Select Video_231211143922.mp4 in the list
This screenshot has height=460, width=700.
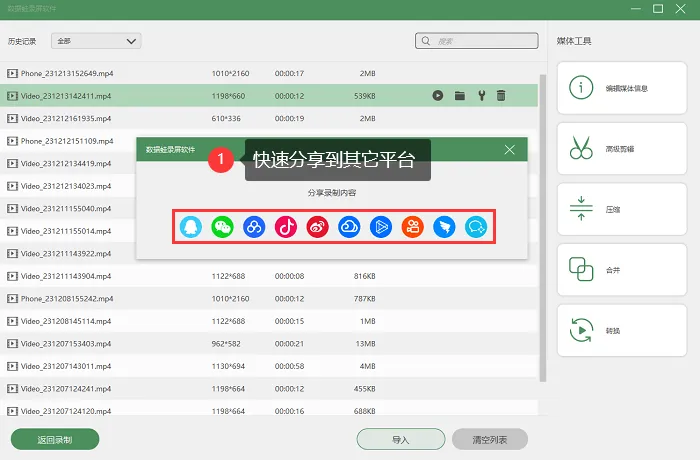(66, 253)
